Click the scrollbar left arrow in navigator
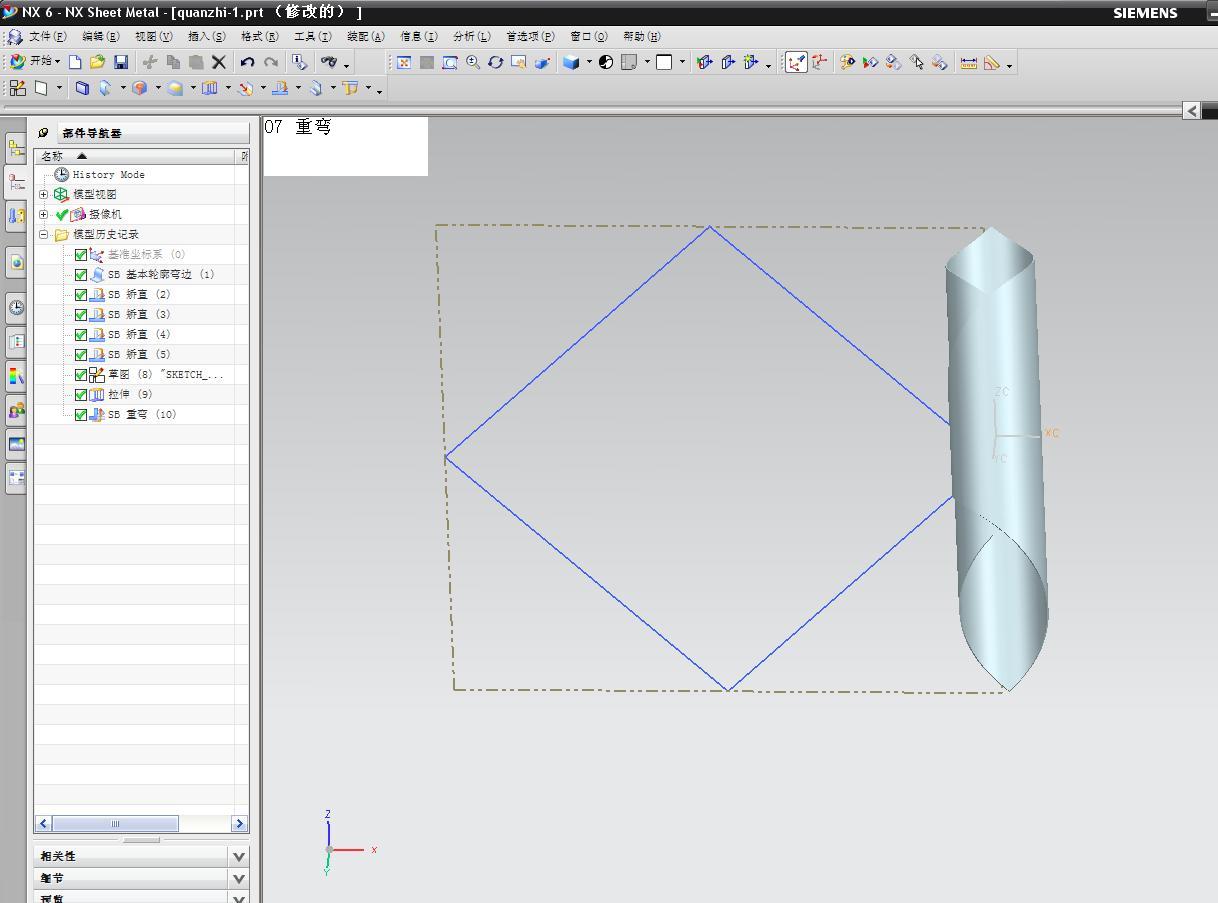Viewport: 1218px width, 903px height. pyautogui.click(x=43, y=824)
